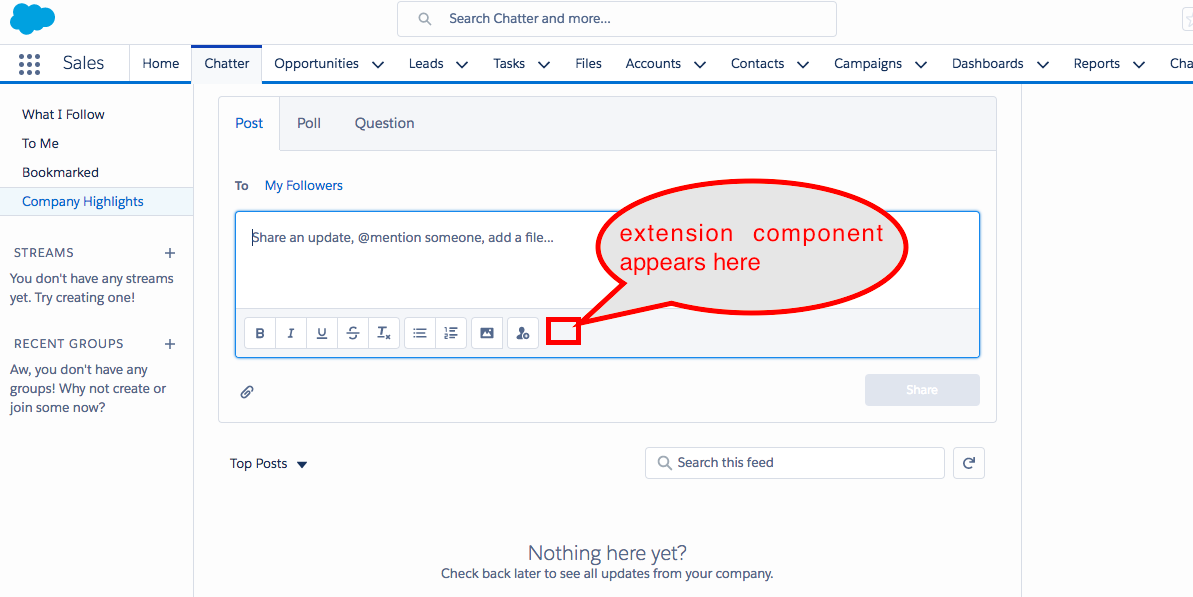Click the @mention people icon
Image resolution: width=1193 pixels, height=597 pixels.
tap(523, 333)
